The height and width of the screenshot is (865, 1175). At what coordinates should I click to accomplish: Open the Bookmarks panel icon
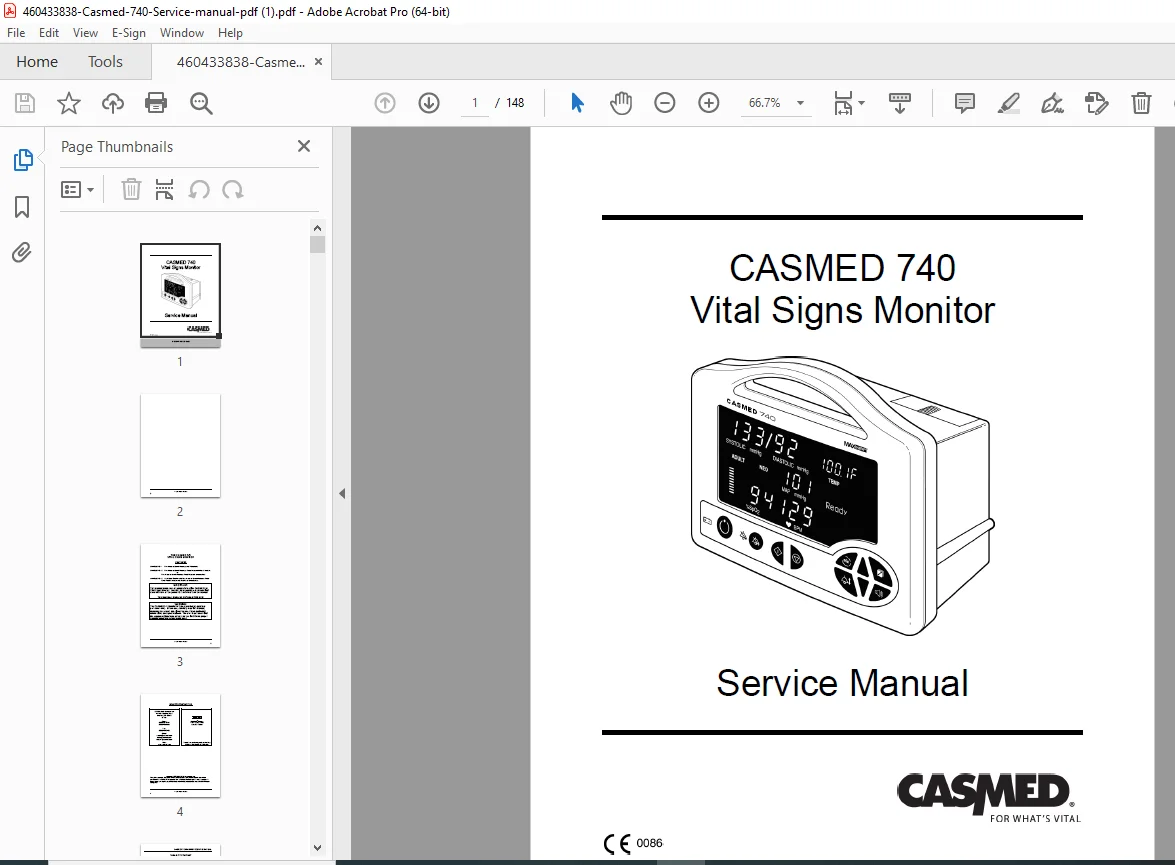(x=22, y=207)
